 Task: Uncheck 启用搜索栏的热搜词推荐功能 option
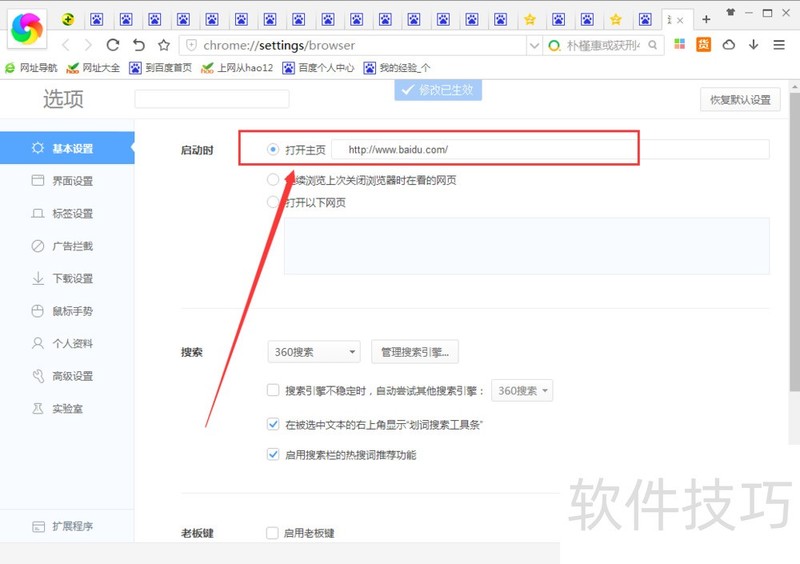coord(273,455)
